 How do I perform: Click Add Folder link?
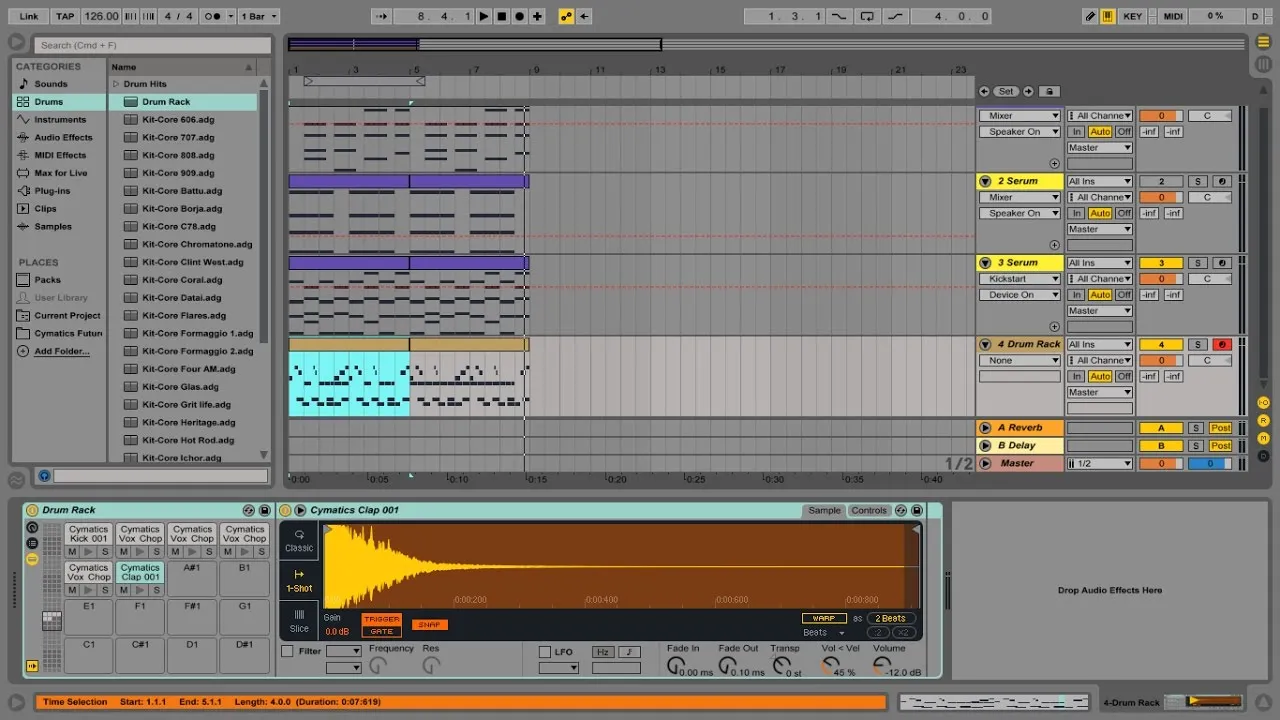pyautogui.click(x=62, y=351)
